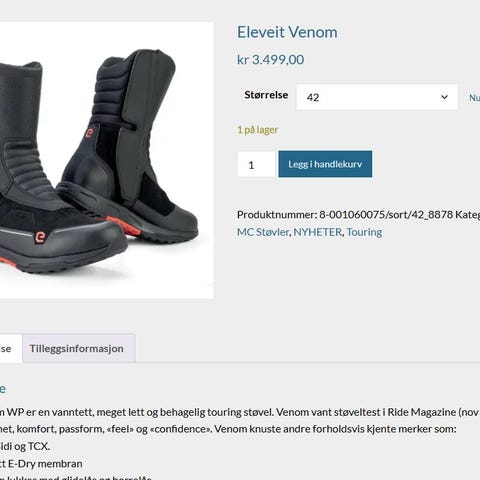The image size is (480, 480).
Task: Click the Eleveit Venom product title
Action: coord(287,32)
